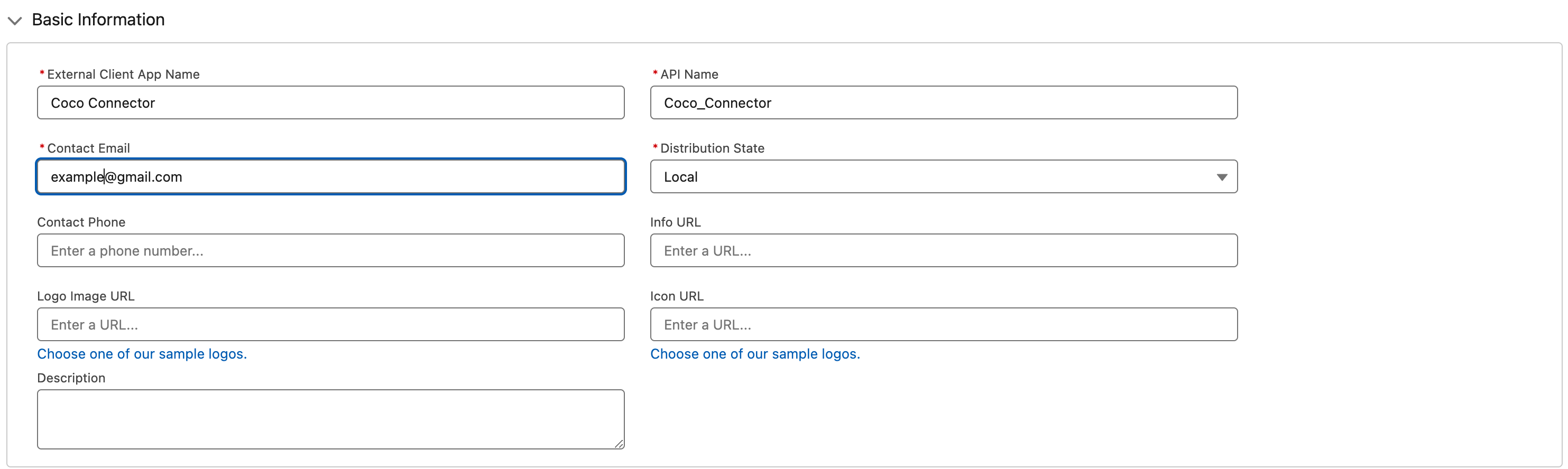Click the Contact Phone label
The height and width of the screenshot is (469, 1568).
click(81, 222)
